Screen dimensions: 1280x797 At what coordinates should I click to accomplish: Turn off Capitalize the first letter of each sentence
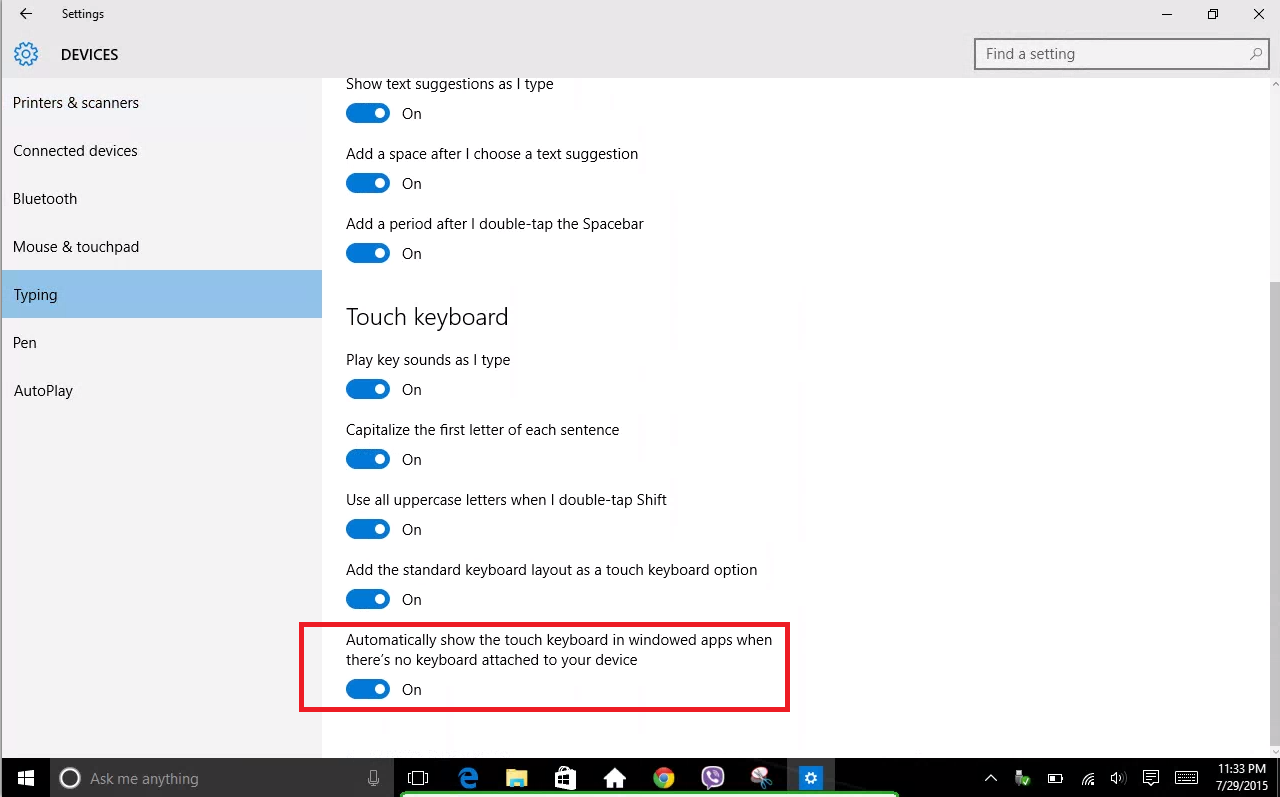[x=368, y=459]
